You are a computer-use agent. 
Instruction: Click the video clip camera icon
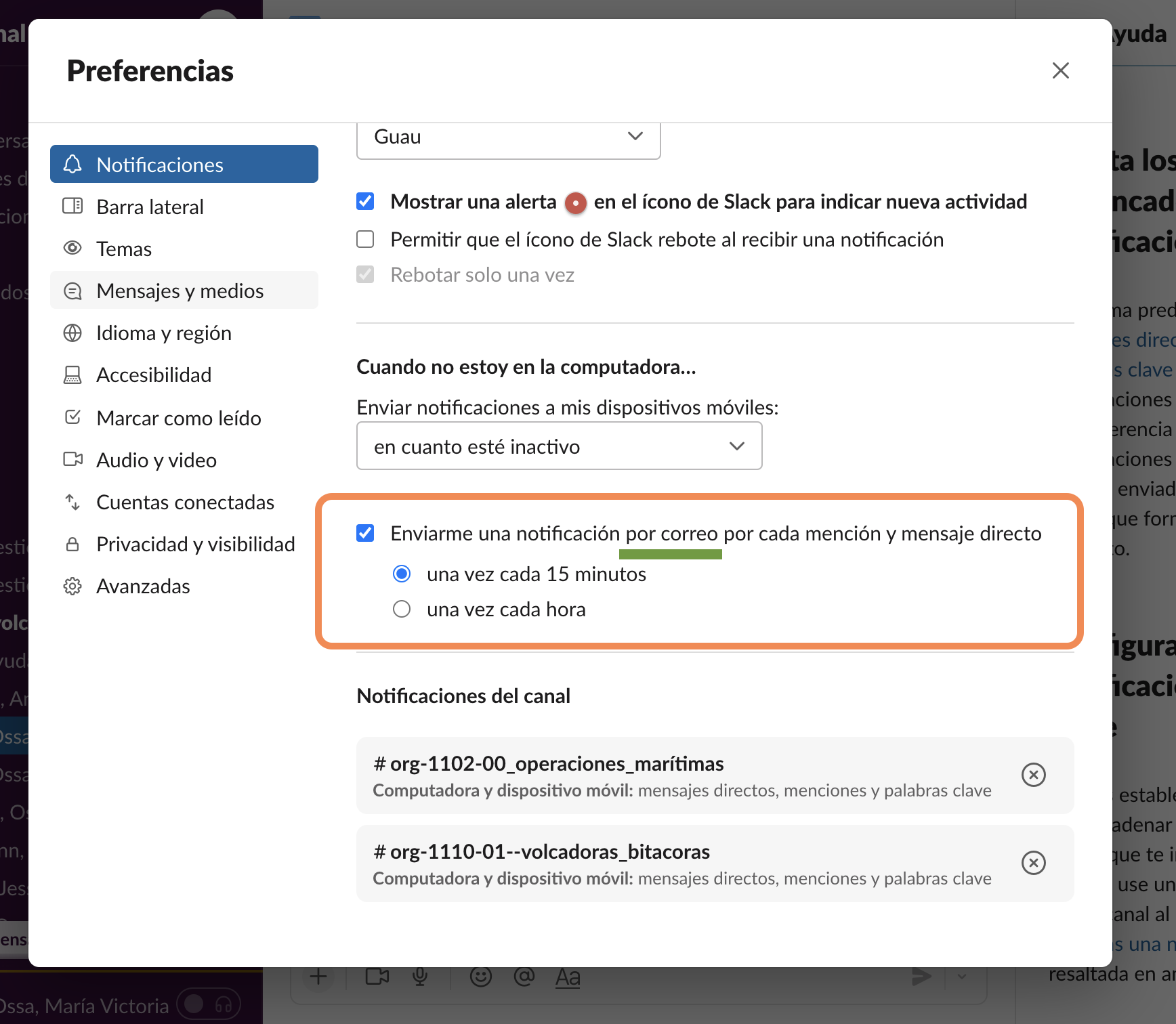point(377,977)
